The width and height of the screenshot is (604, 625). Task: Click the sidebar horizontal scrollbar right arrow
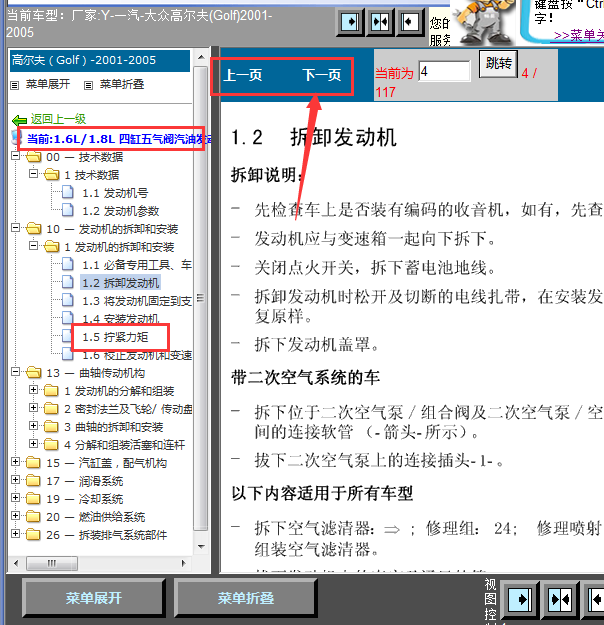(183, 563)
